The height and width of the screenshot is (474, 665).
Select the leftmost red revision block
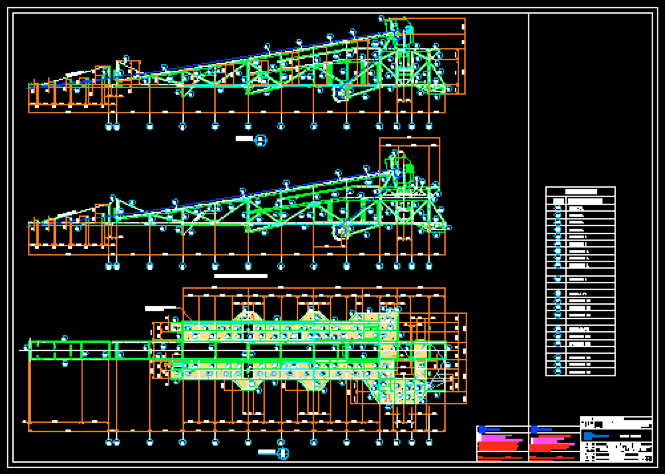[x=500, y=443]
